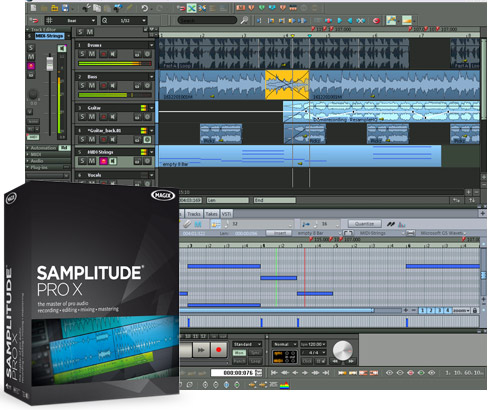Image resolution: width=500 pixels, height=410 pixels.
Task: Click the go-to-start transport arrow icon
Action: pos(274,372)
